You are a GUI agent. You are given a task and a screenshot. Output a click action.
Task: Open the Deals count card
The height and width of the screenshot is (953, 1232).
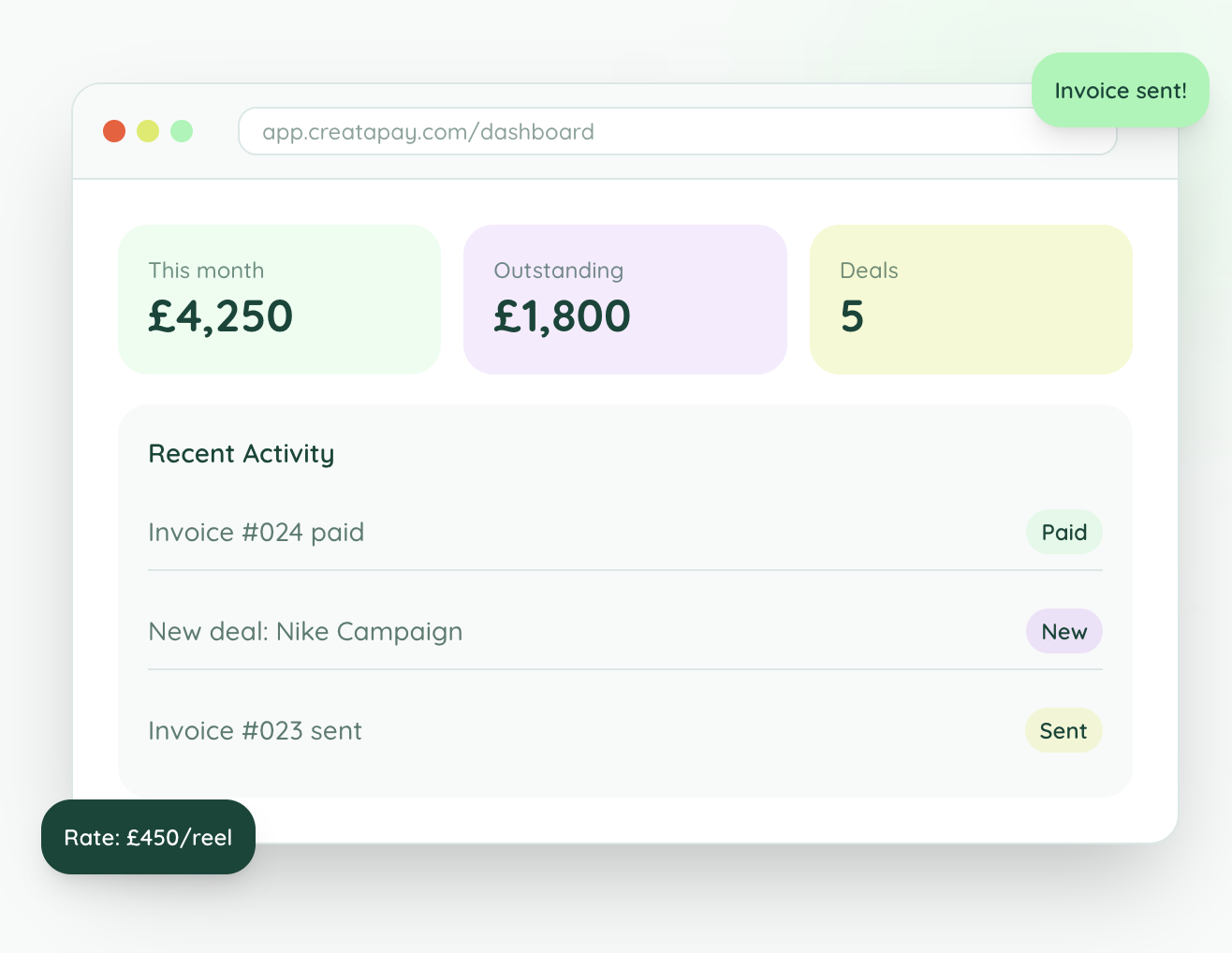971,300
